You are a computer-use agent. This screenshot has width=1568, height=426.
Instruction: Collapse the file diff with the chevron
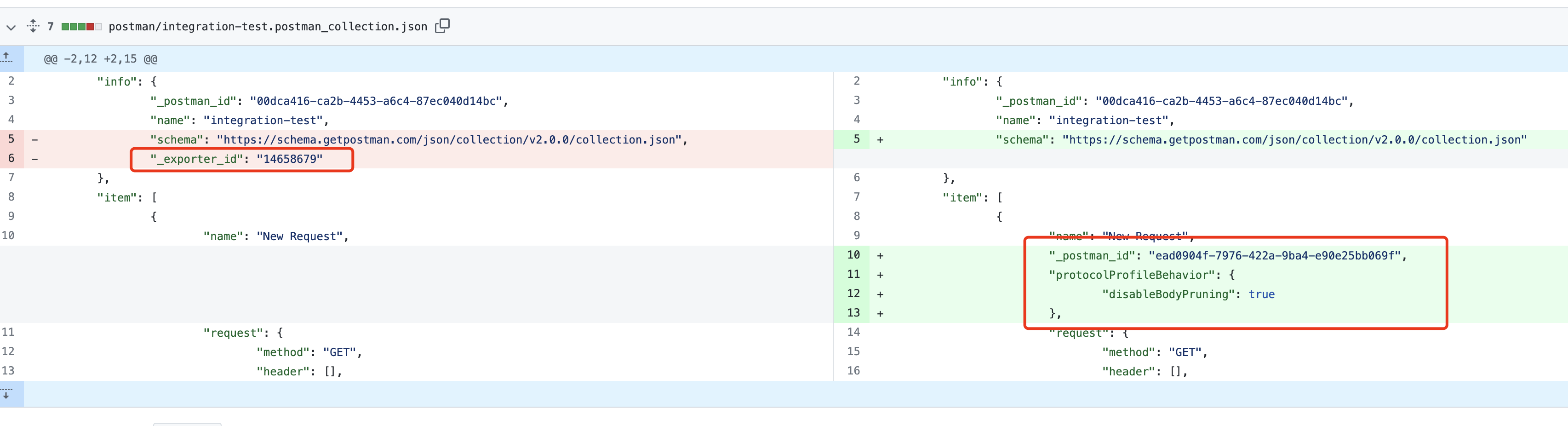pyautogui.click(x=11, y=28)
